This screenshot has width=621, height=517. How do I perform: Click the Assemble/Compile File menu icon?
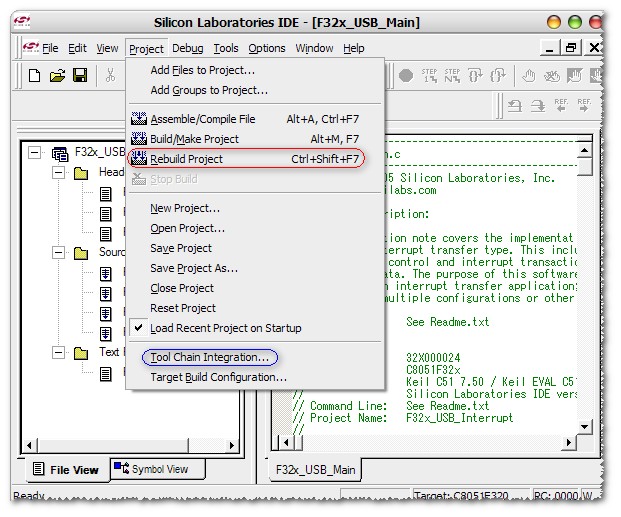pos(139,118)
